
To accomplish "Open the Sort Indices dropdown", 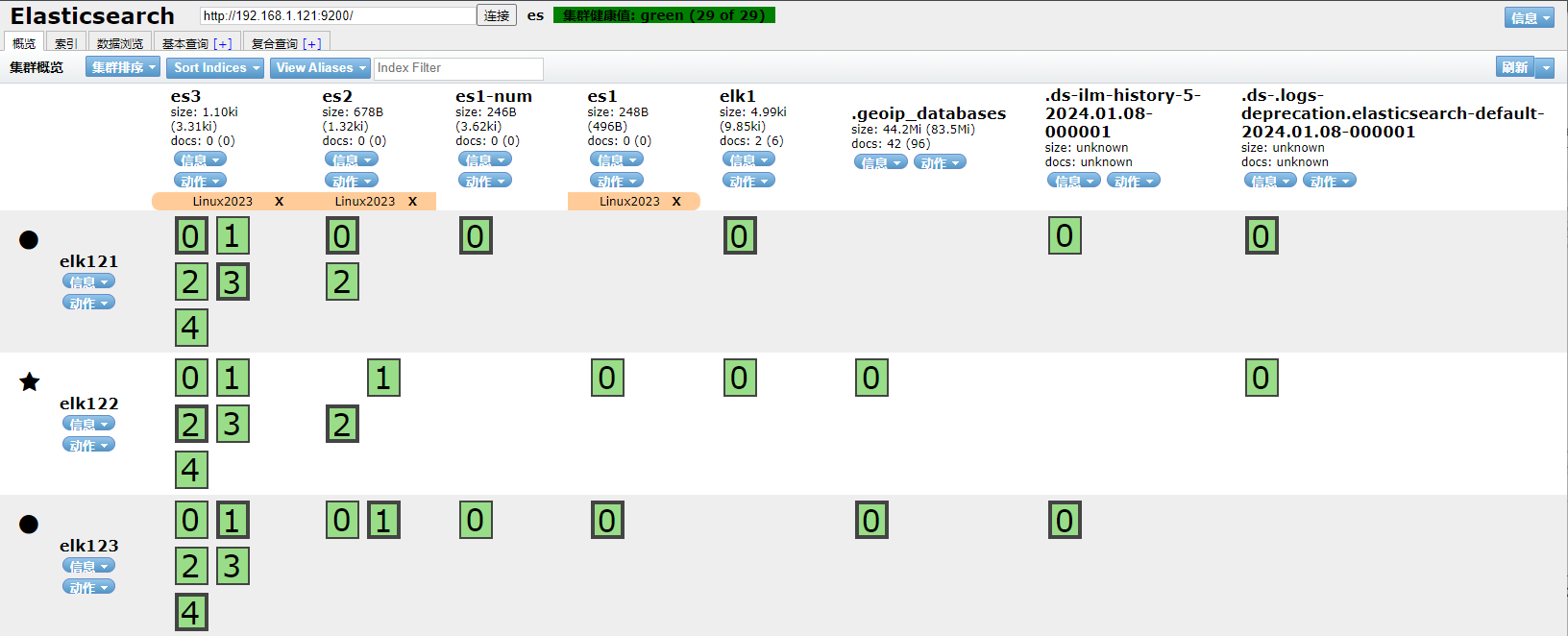I will [216, 68].
